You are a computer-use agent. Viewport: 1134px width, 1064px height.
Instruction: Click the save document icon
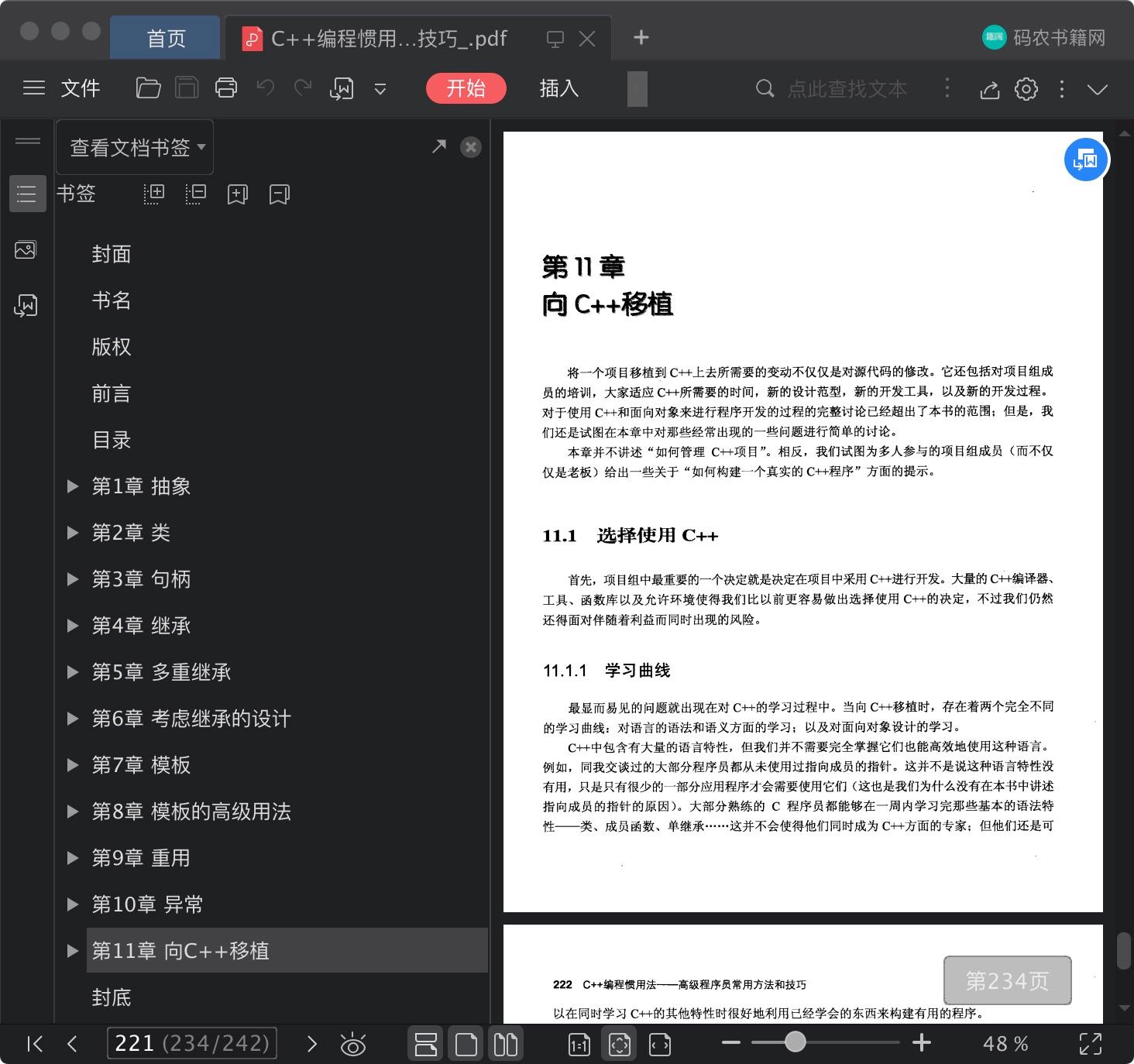point(187,88)
